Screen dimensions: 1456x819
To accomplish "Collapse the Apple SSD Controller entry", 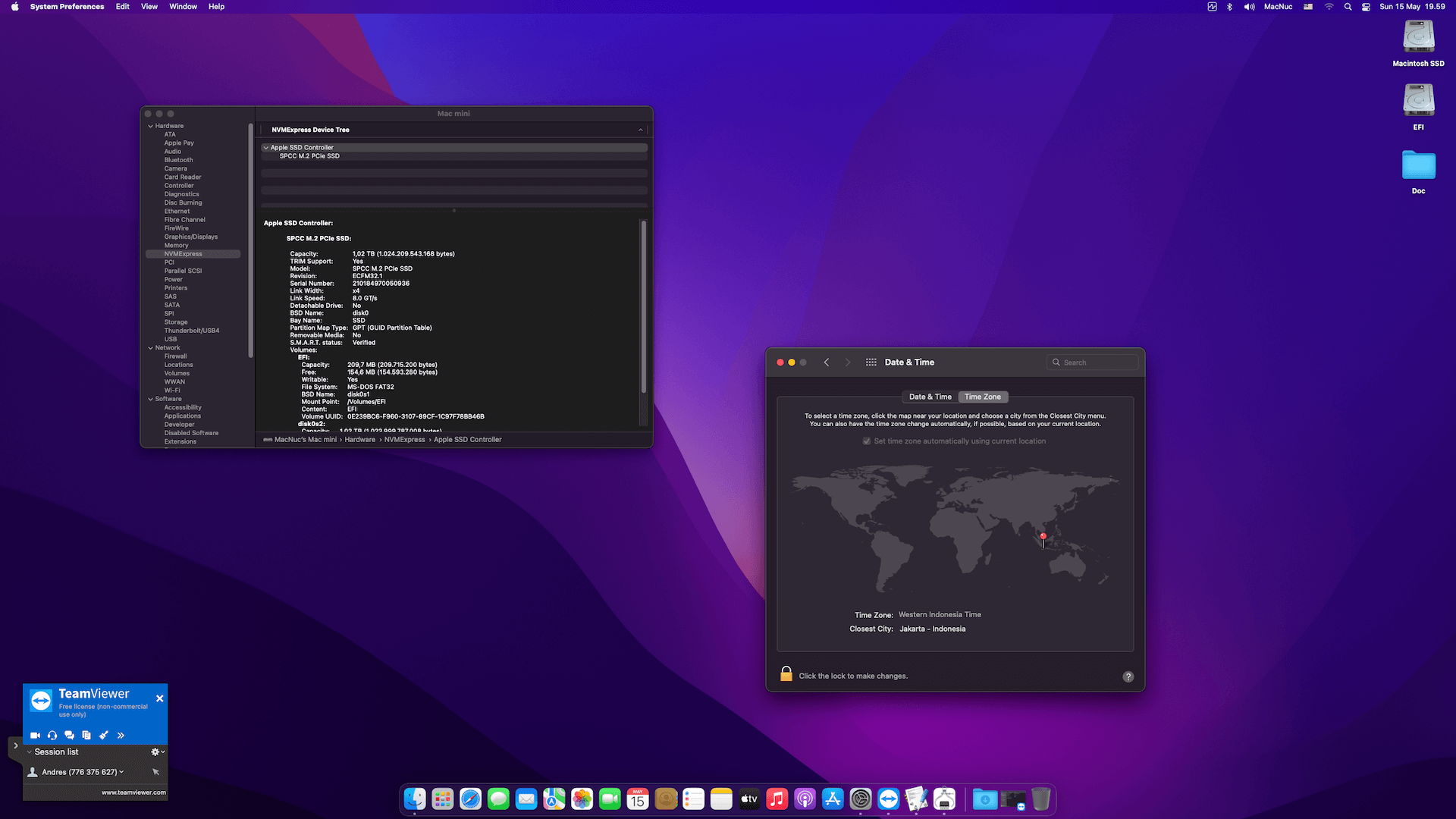I will [267, 147].
